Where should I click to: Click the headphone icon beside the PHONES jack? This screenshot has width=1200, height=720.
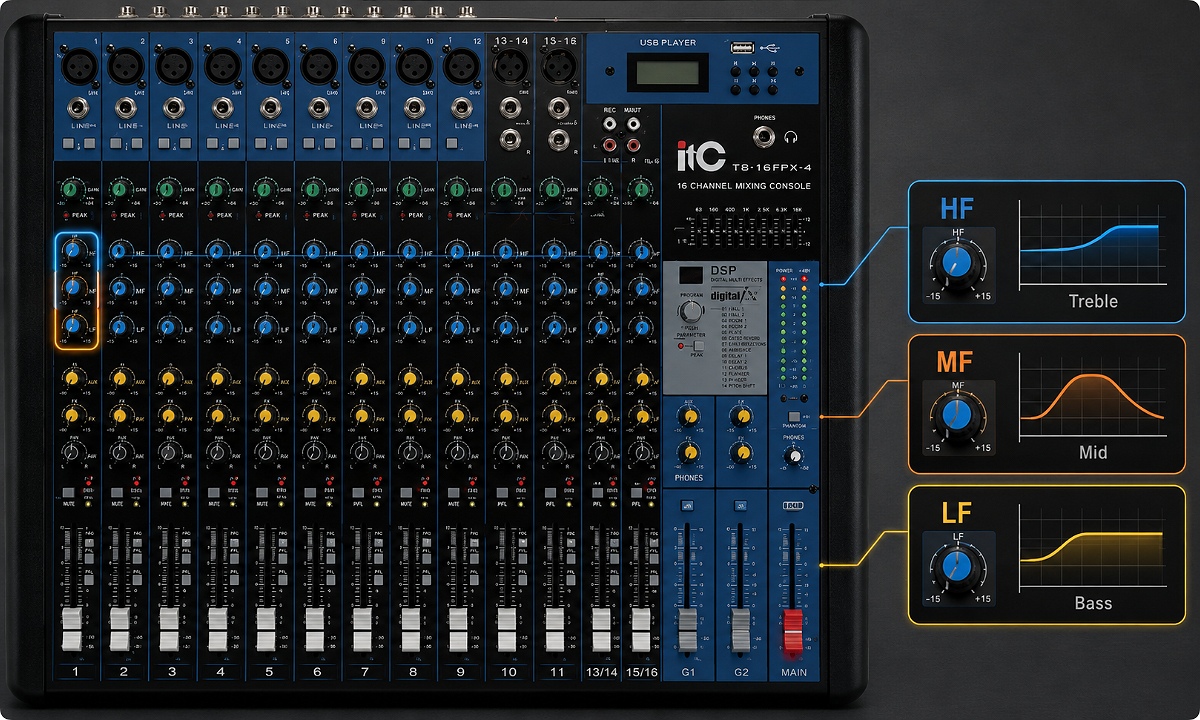(x=791, y=137)
